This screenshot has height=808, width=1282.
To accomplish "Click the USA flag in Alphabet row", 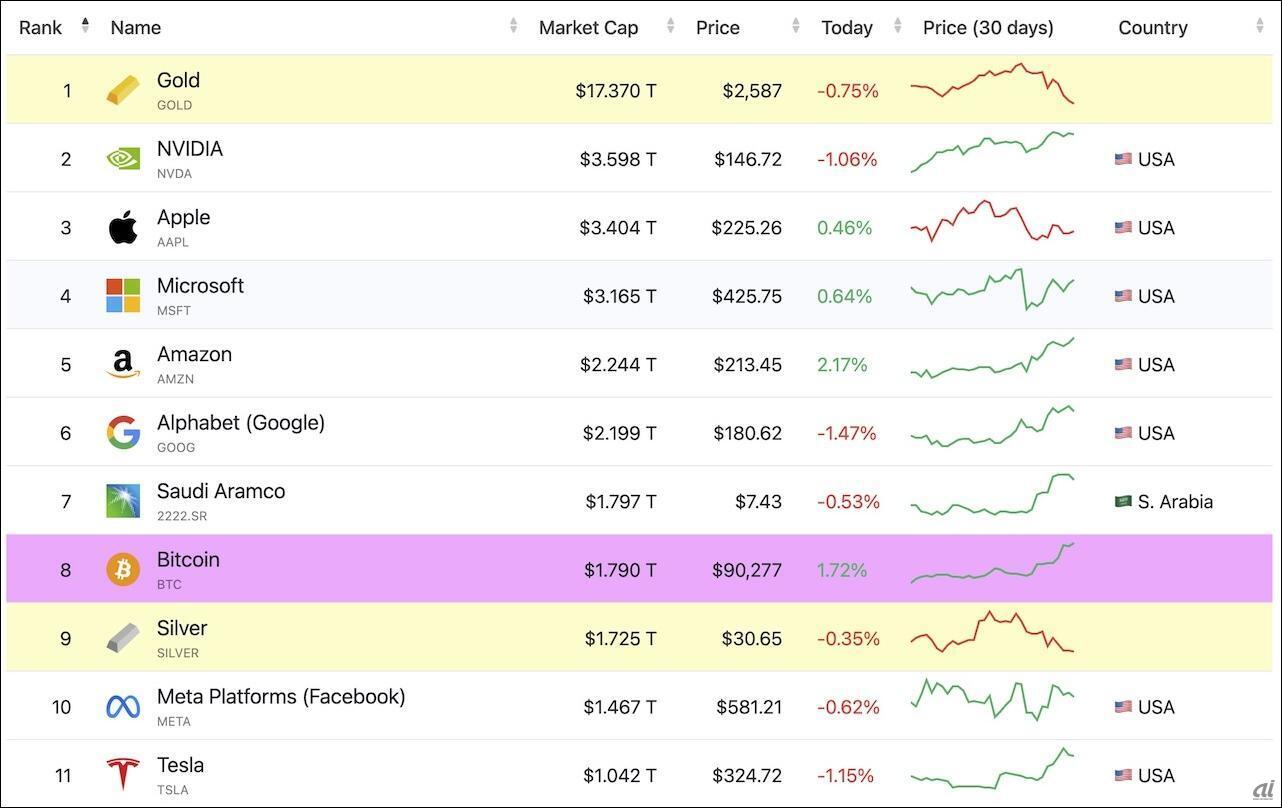I will tap(1123, 433).
